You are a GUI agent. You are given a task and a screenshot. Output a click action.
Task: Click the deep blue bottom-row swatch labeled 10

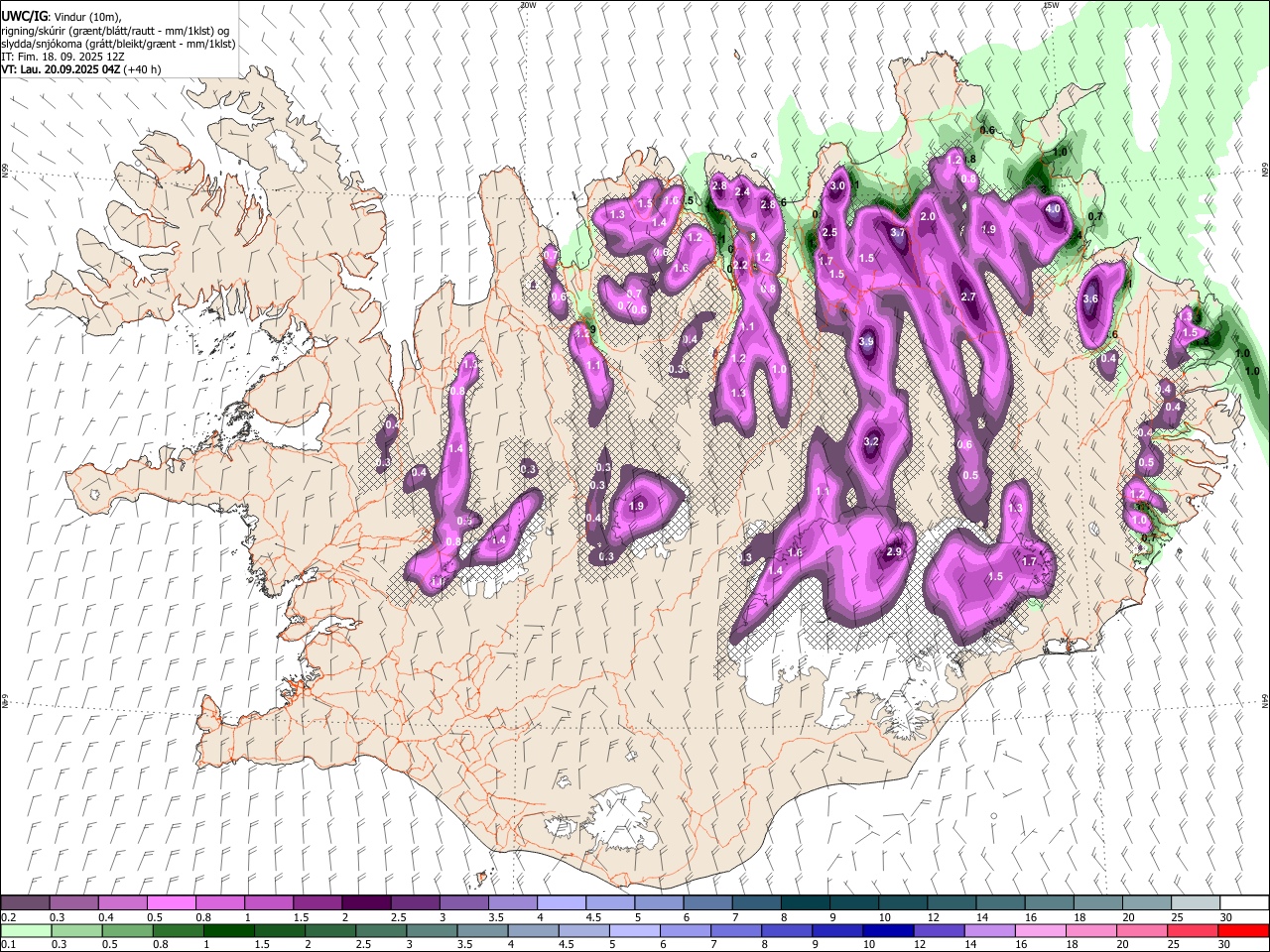886,930
